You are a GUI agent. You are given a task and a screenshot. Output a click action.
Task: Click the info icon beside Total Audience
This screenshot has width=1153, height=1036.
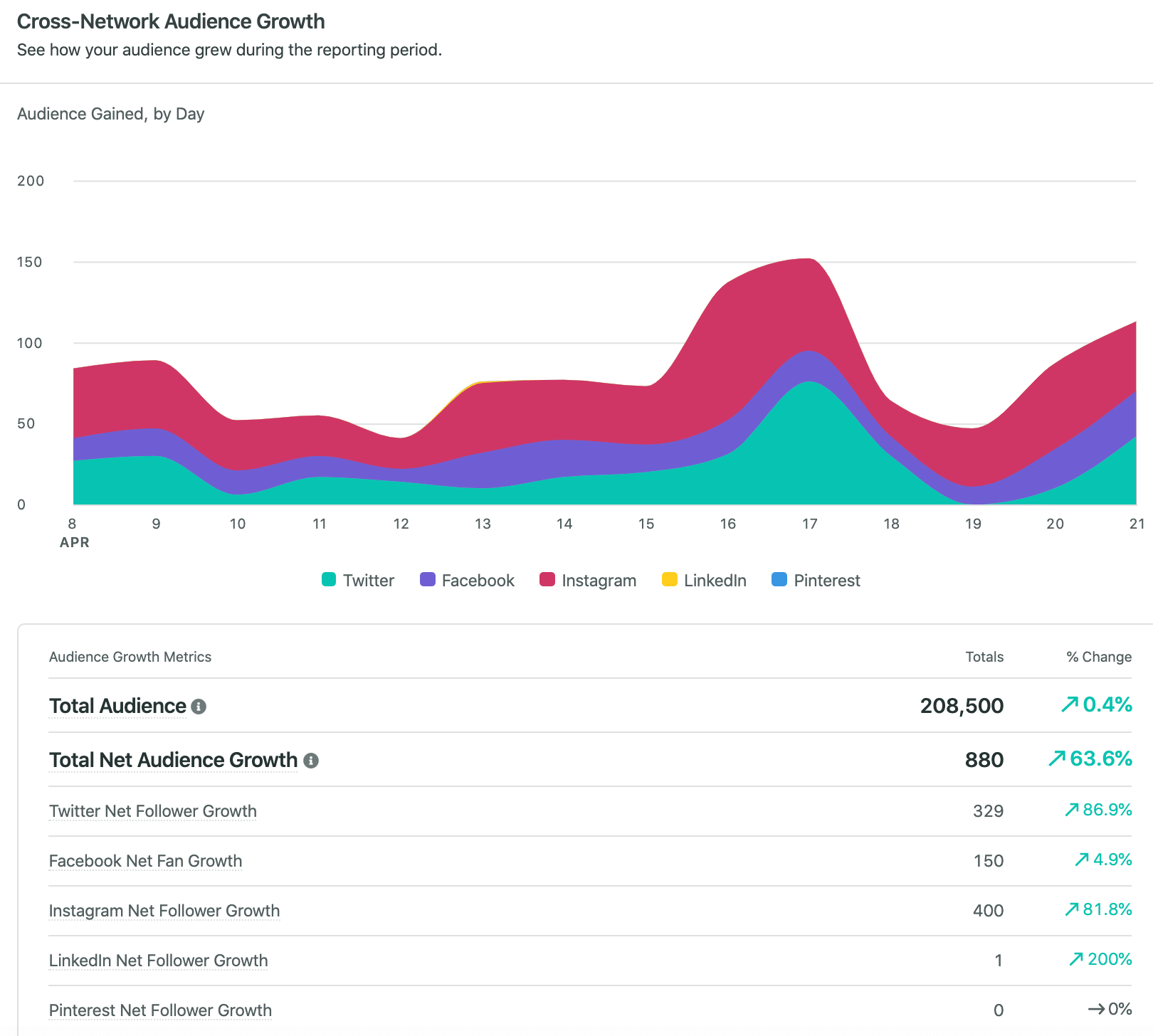200,707
